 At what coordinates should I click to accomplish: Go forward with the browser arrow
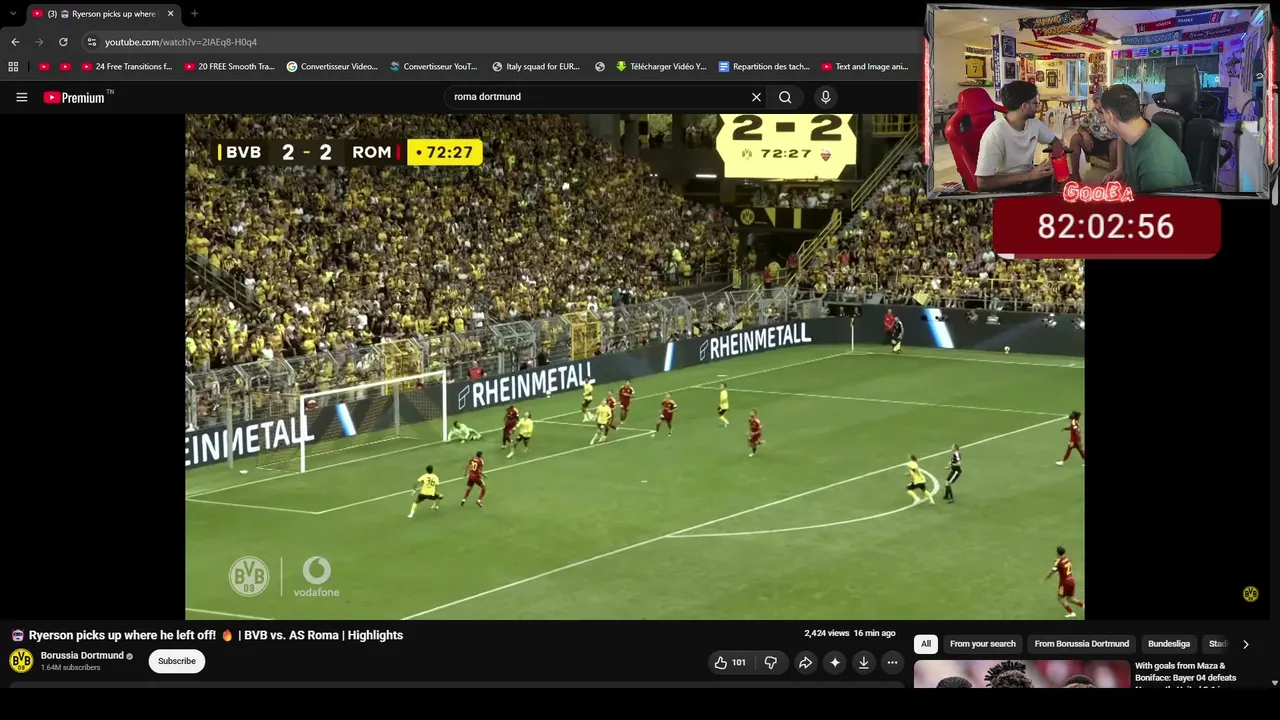point(39,42)
